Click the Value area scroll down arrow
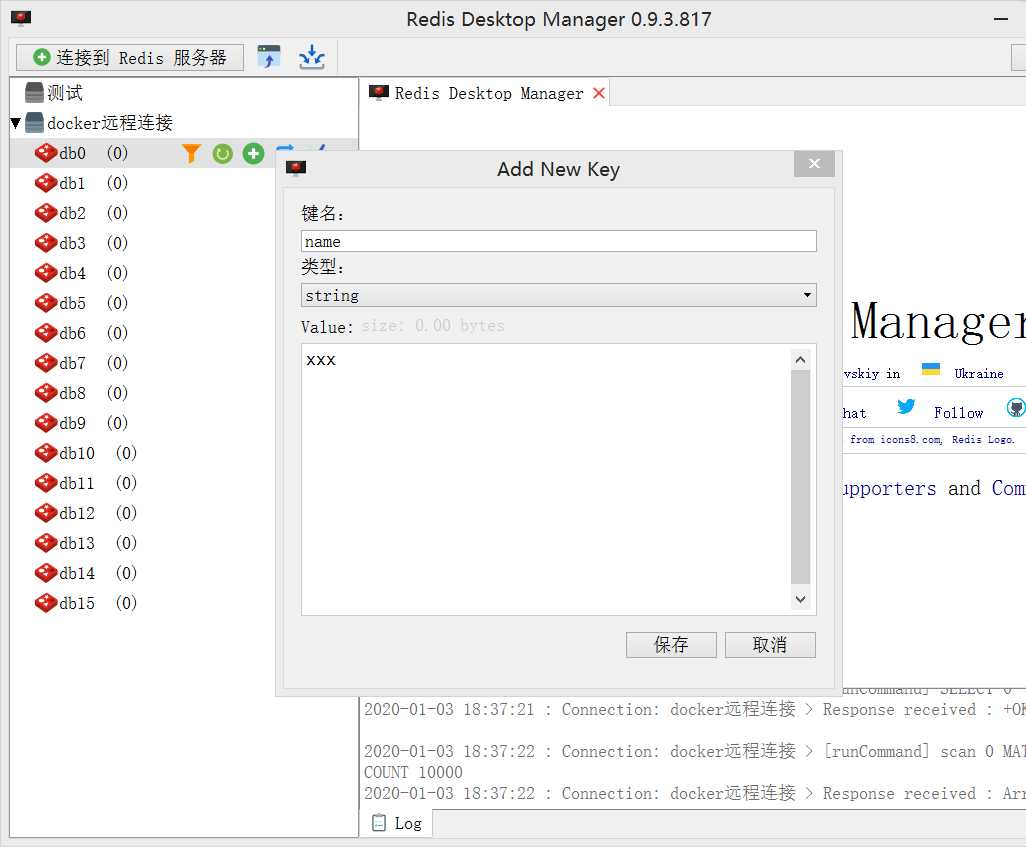Image resolution: width=1026 pixels, height=847 pixels. (x=800, y=599)
